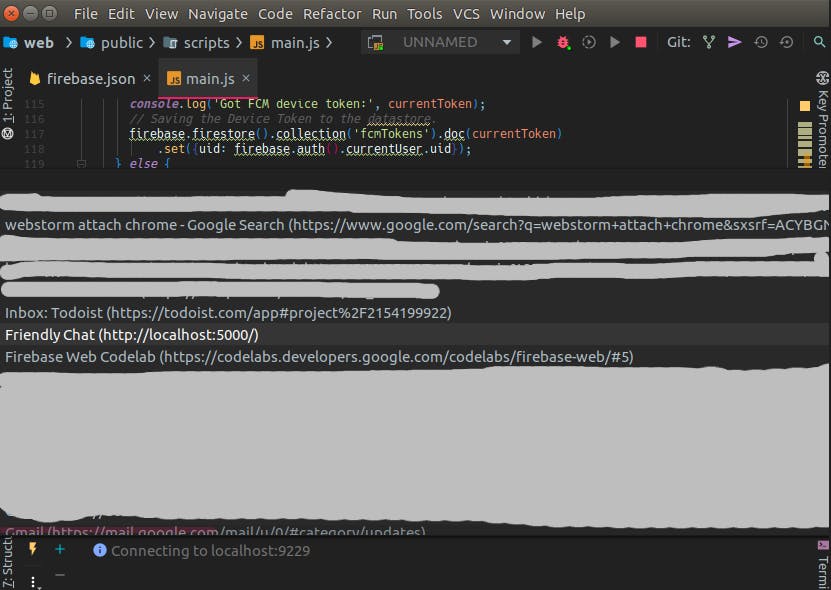
Task: Click currentToken in console.log line
Action: point(430,104)
